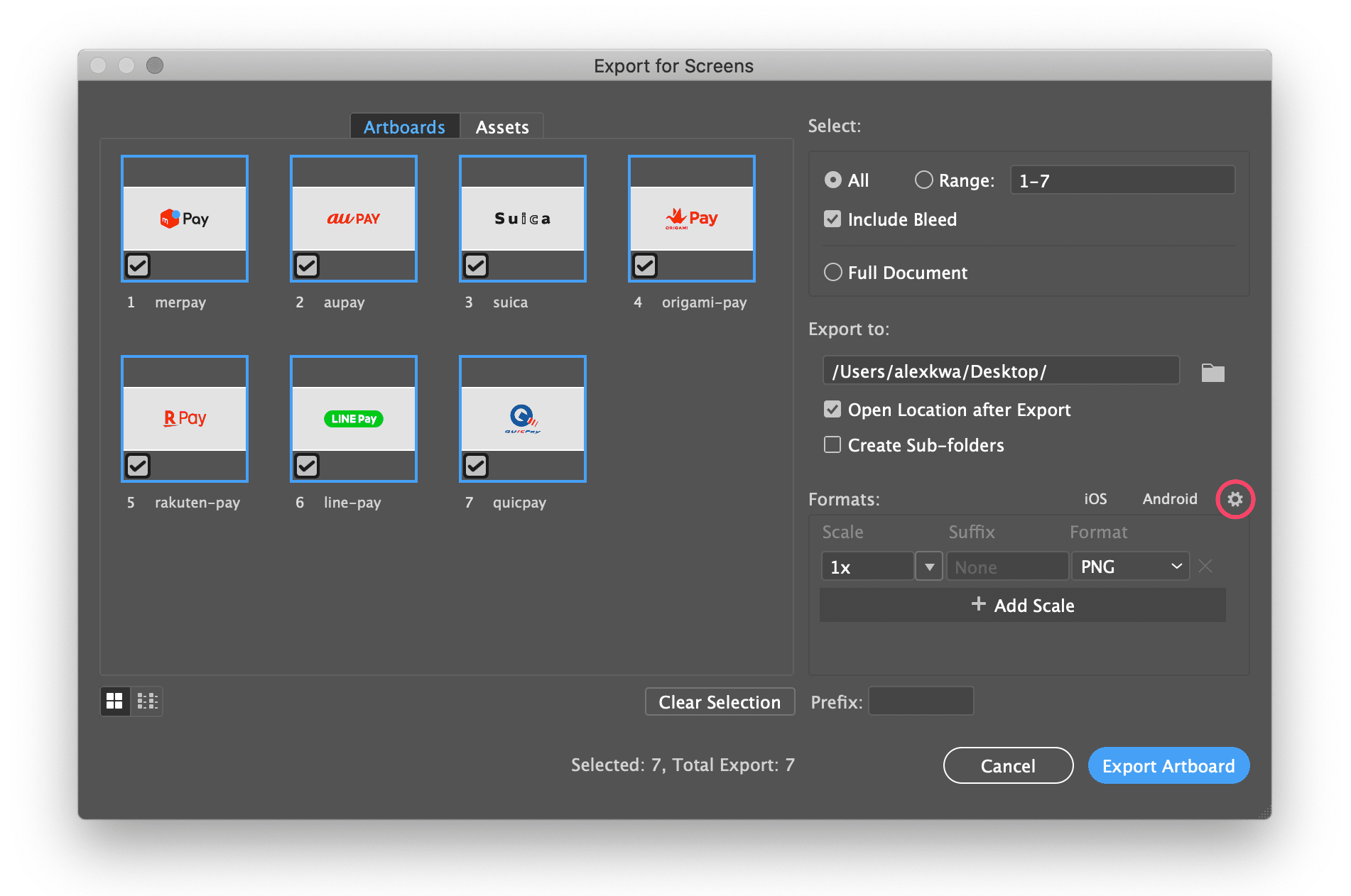Click the 'suica' artboard name

pyautogui.click(x=511, y=302)
